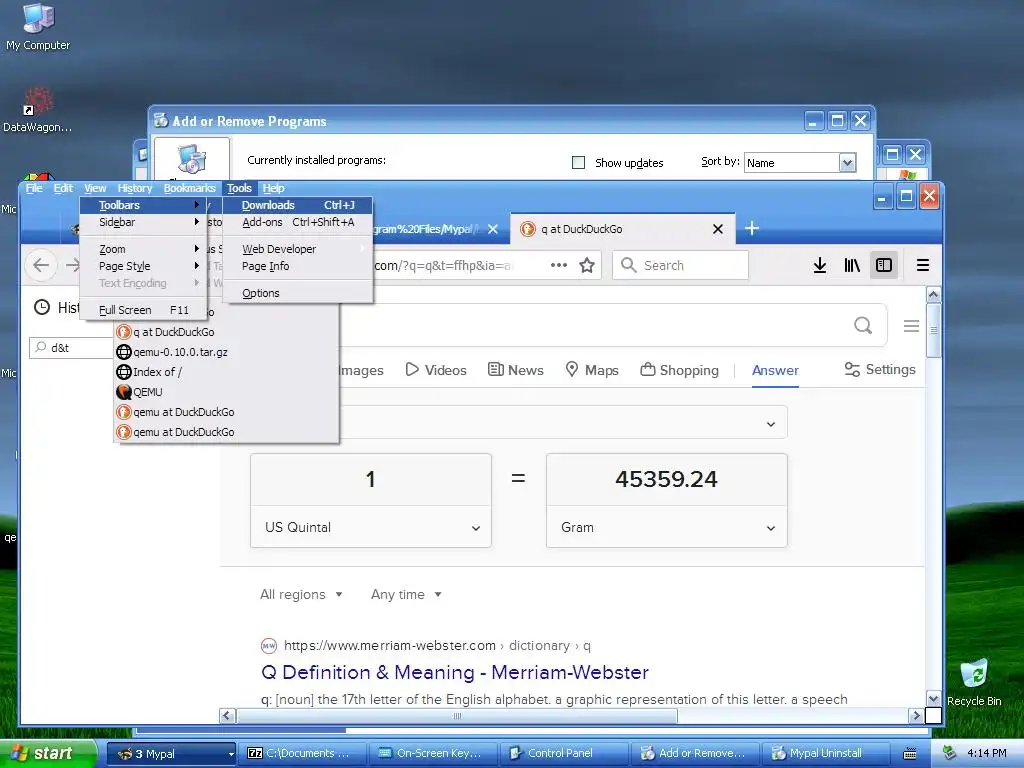Tick the Show updates checkbox
This screenshot has width=1024, height=768.
pyautogui.click(x=578, y=163)
